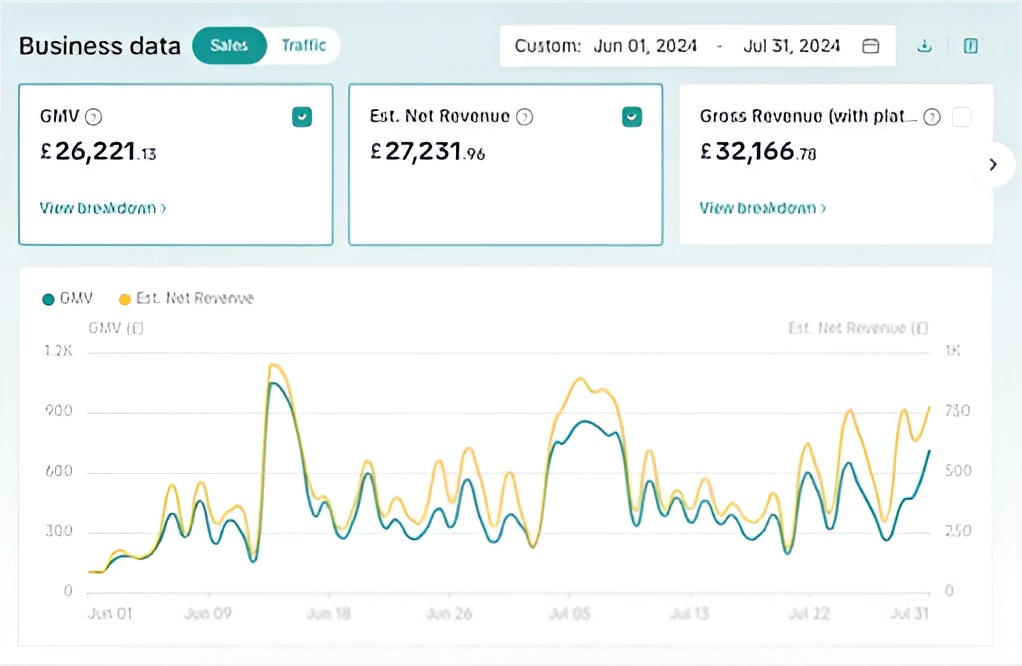Click the 1.2K left axis label
Image resolution: width=1022 pixels, height=666 pixels.
pos(59,351)
